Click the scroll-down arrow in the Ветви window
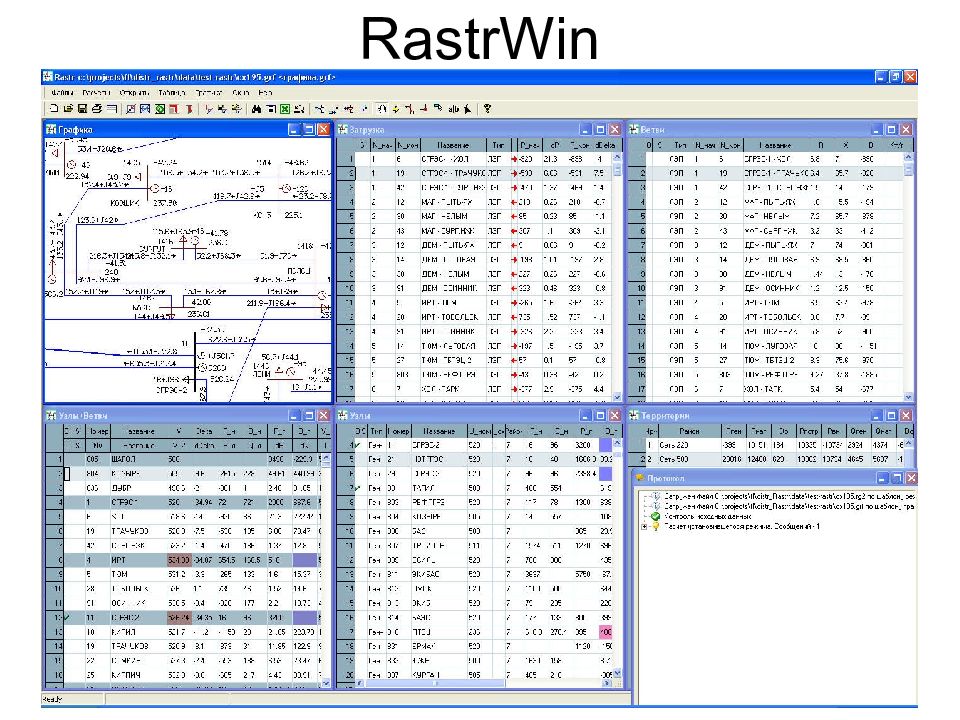The width and height of the screenshot is (960, 720). point(908,397)
